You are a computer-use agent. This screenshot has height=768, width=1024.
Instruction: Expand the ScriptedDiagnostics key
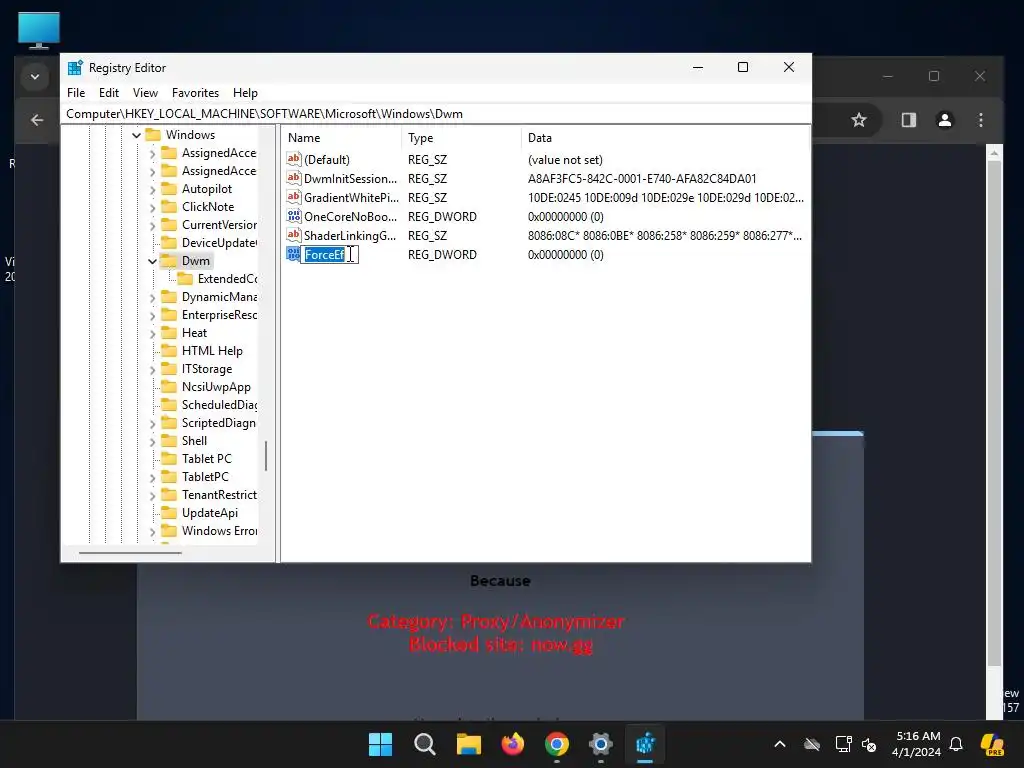point(152,423)
